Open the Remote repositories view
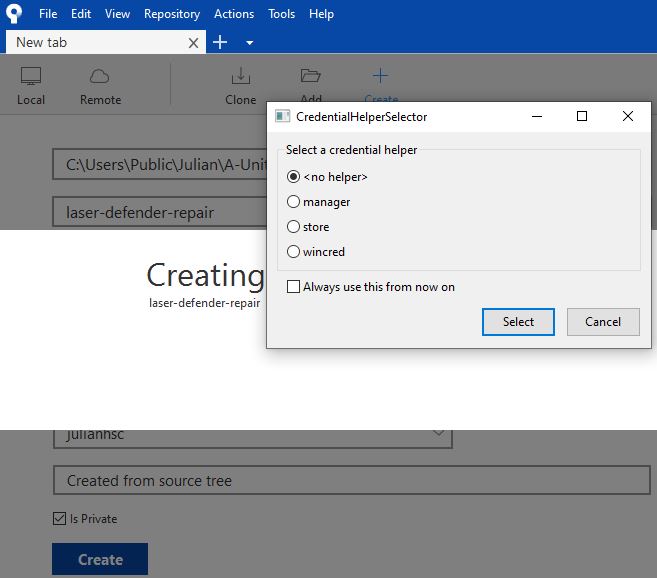 point(100,86)
